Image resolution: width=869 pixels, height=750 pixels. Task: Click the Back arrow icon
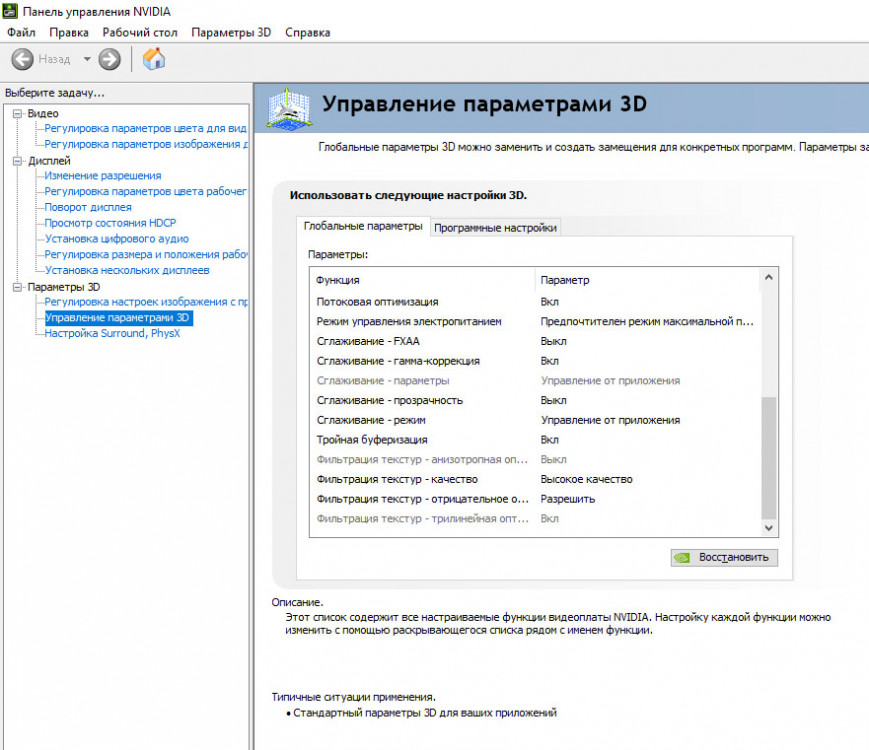22,59
